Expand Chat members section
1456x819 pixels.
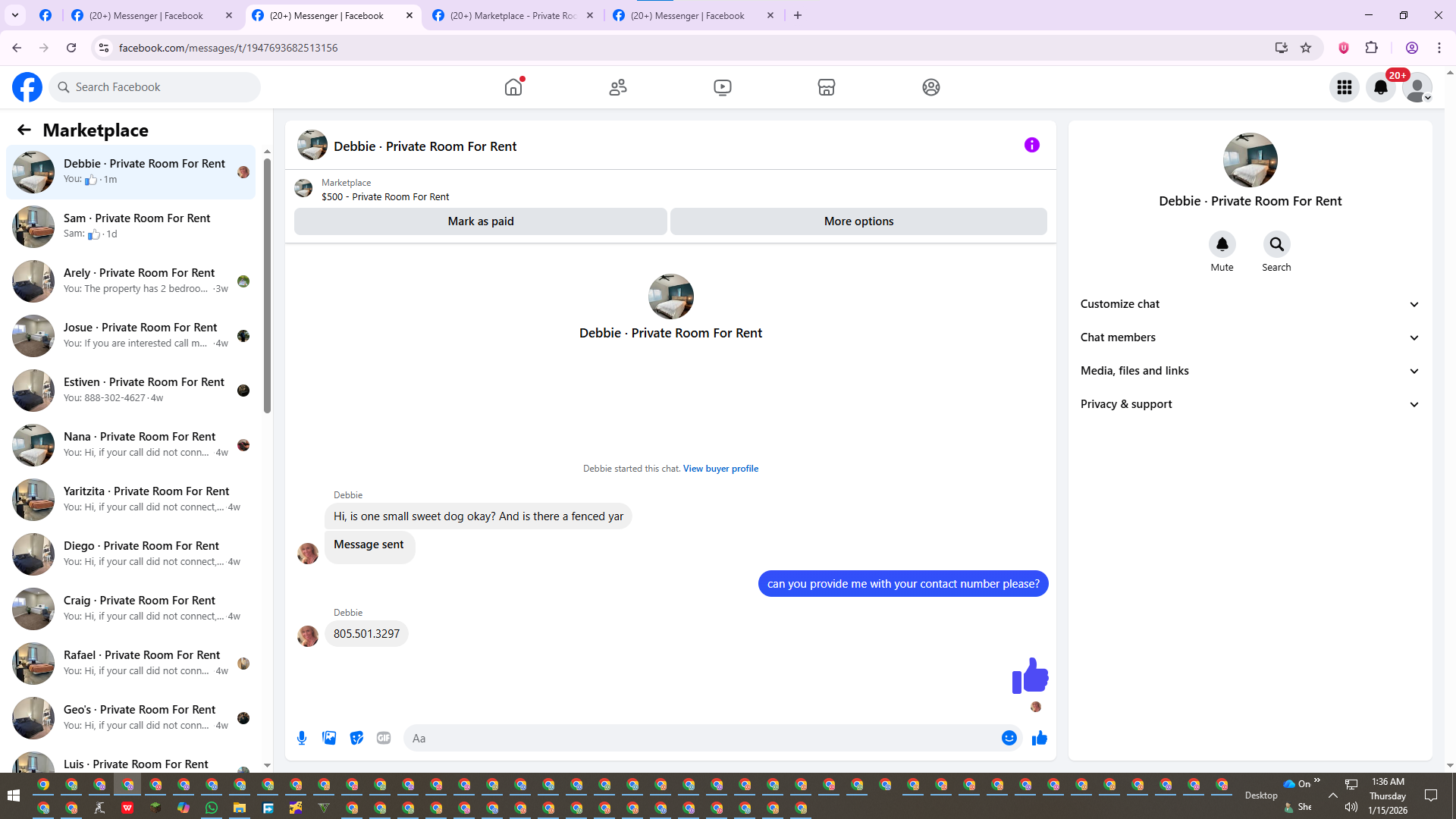(1249, 337)
